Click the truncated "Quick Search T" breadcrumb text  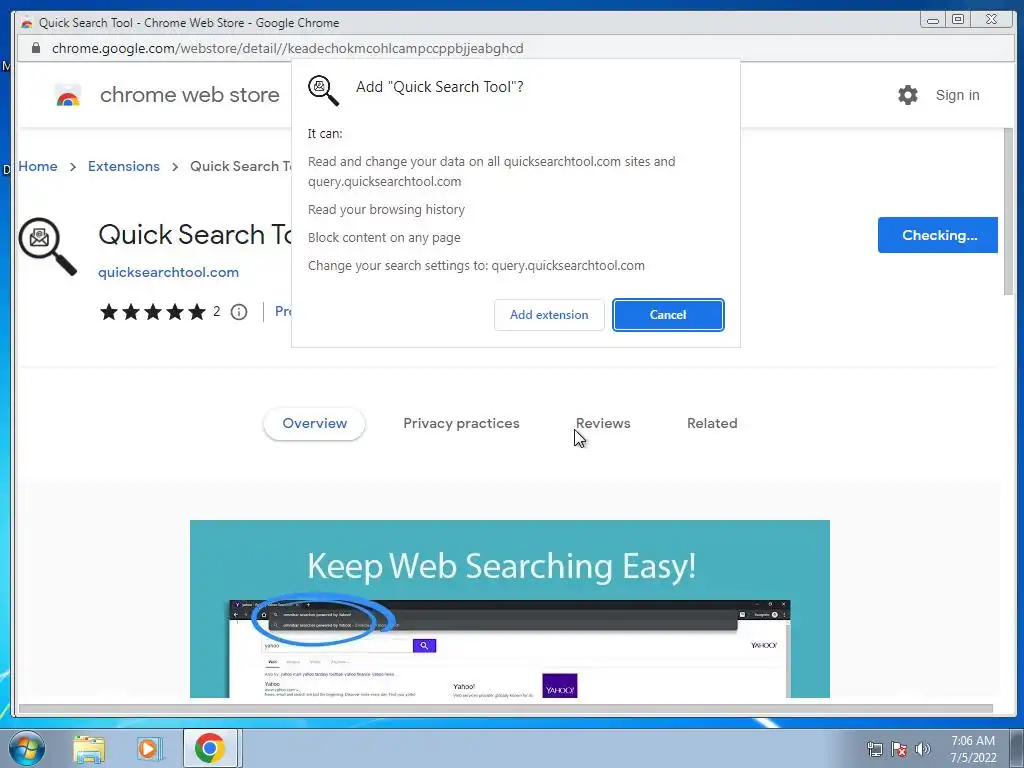[x=240, y=167]
